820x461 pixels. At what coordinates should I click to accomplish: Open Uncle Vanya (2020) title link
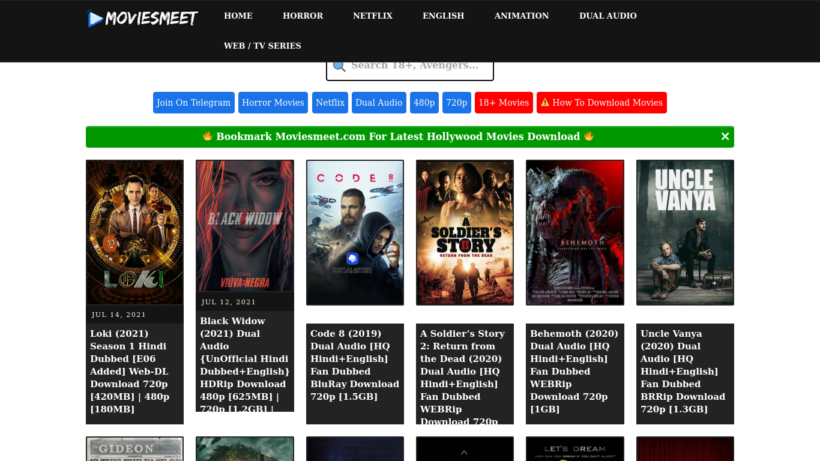tap(684, 371)
